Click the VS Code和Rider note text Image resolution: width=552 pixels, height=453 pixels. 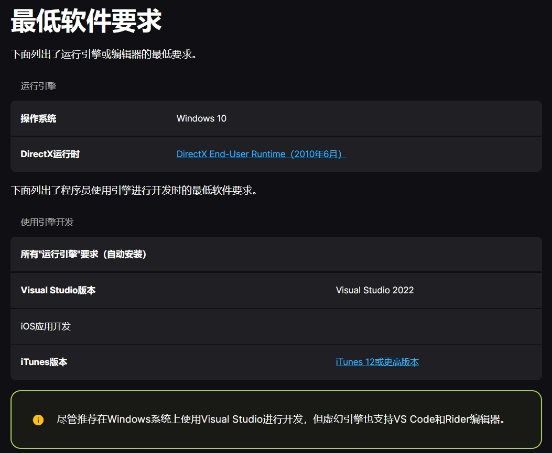448,419
